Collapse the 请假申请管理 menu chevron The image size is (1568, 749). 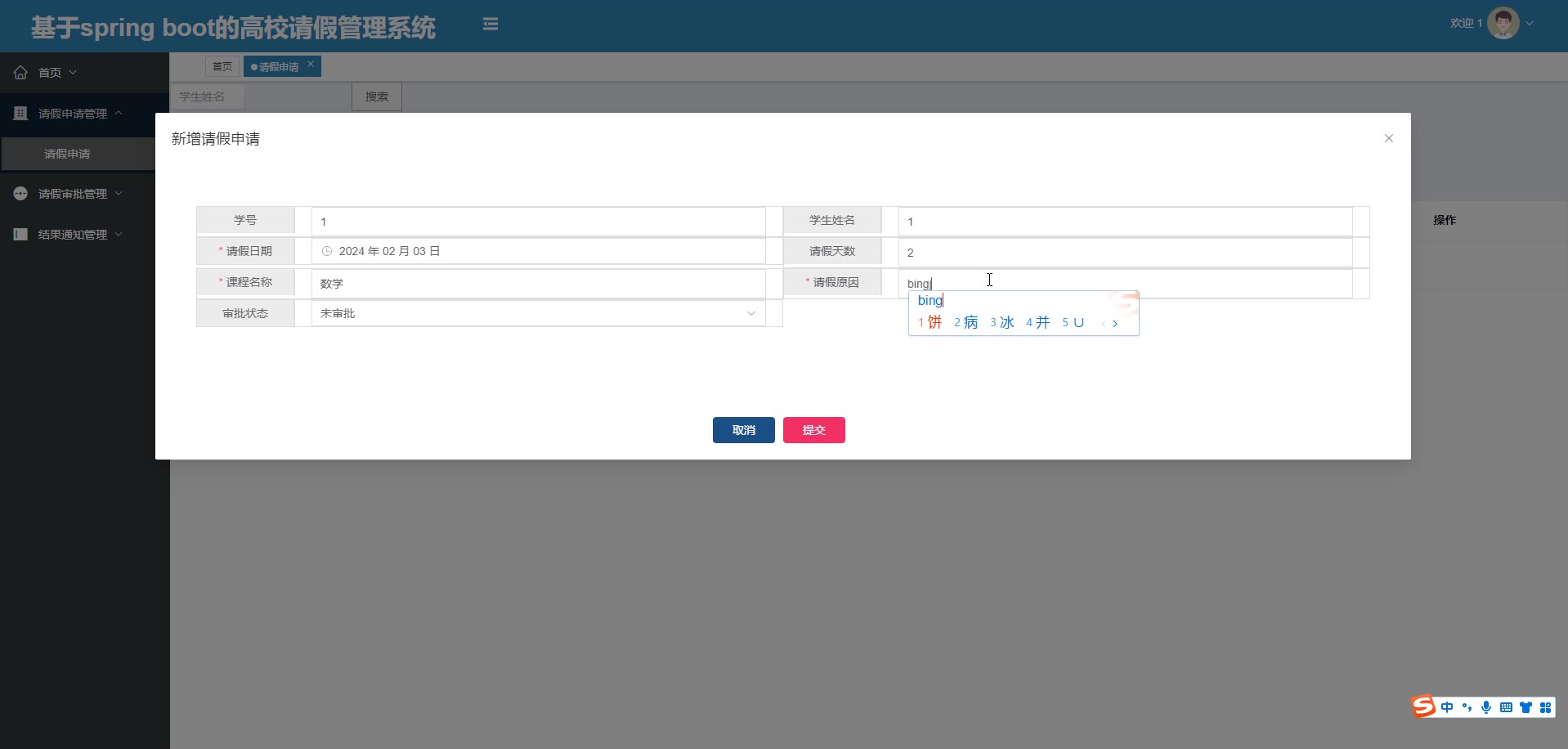[119, 113]
